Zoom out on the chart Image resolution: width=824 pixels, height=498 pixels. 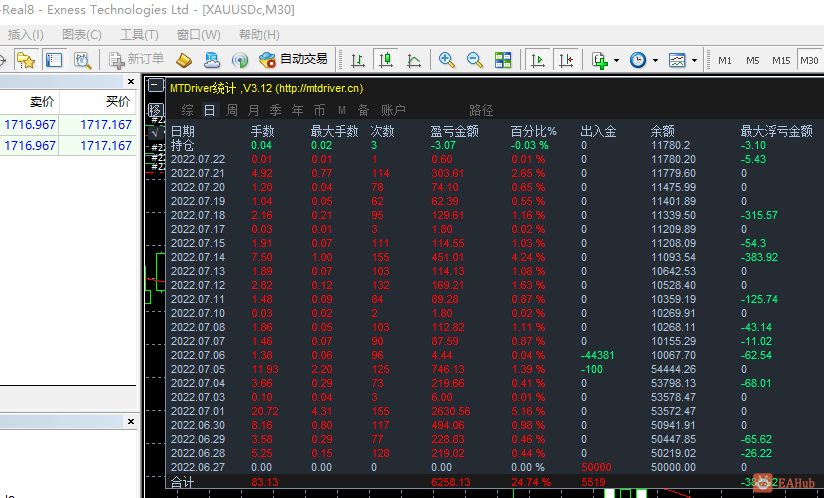click(x=475, y=60)
